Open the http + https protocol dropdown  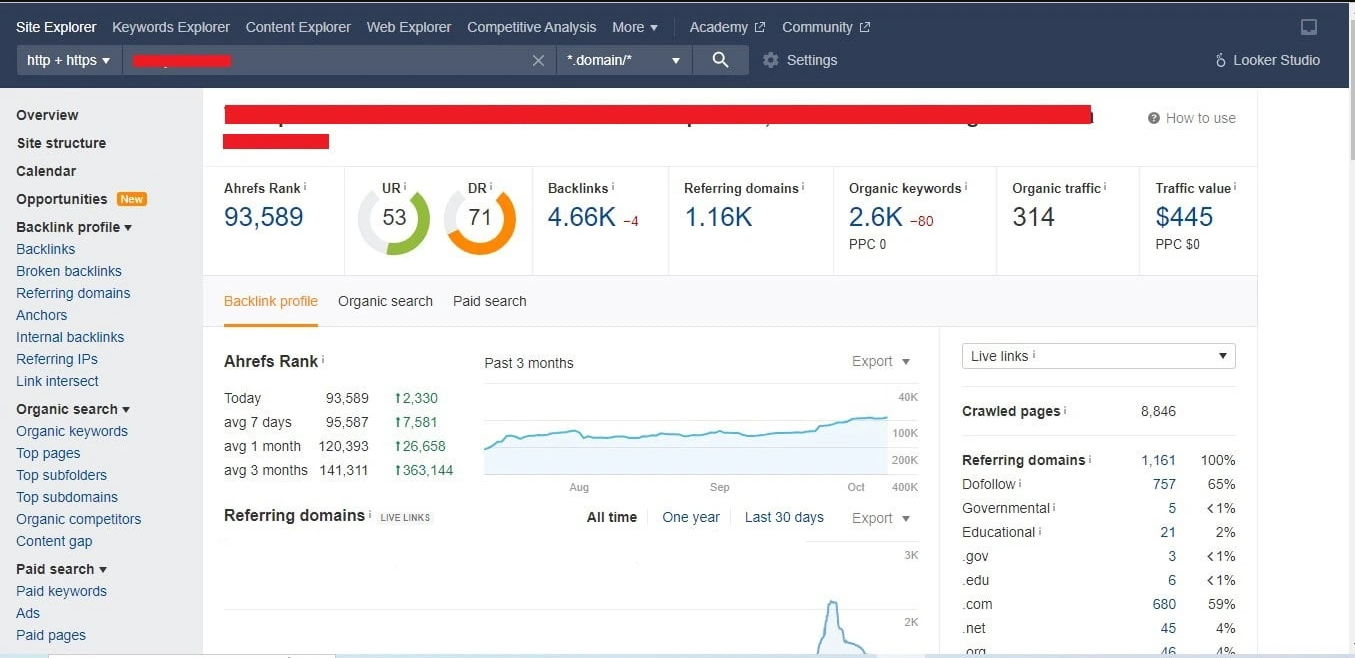pos(69,60)
